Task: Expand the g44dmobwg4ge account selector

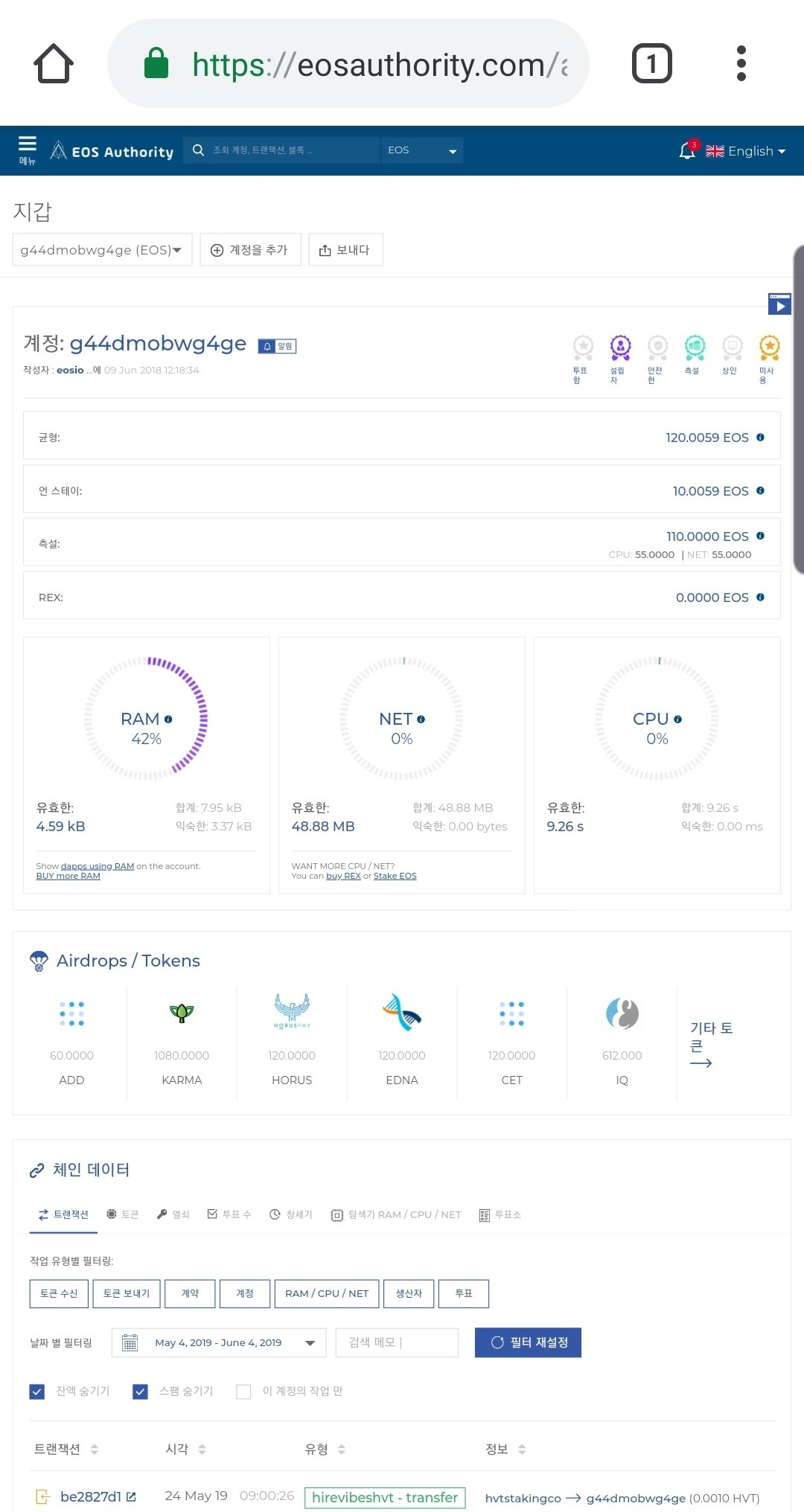Action: pos(102,250)
